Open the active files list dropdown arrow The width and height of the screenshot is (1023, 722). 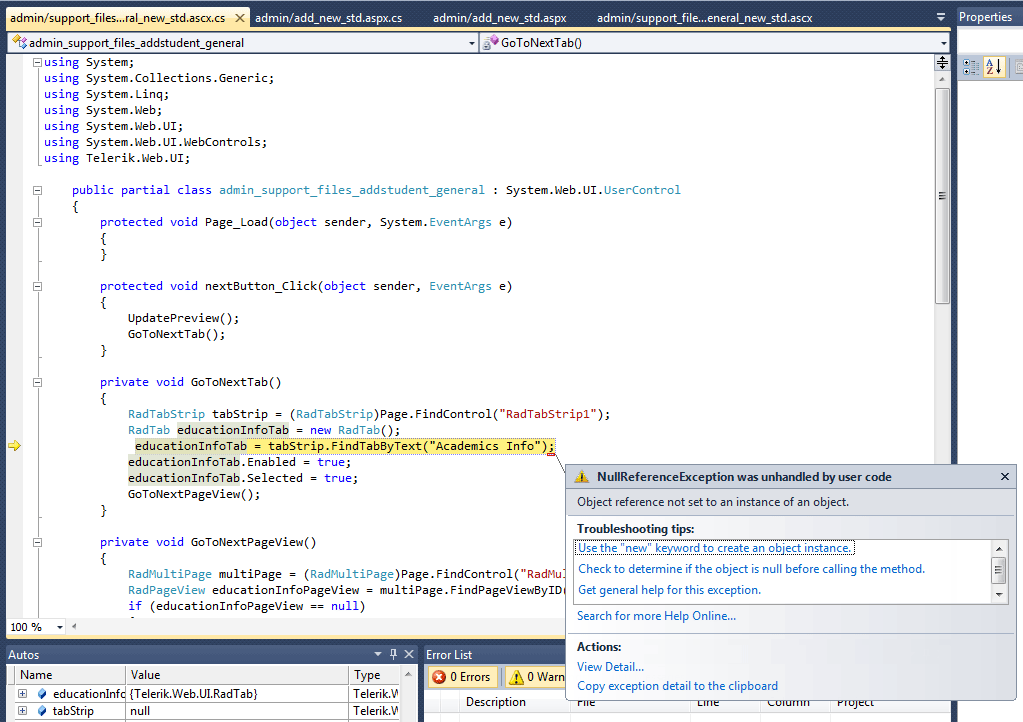pyautogui.click(x=941, y=18)
